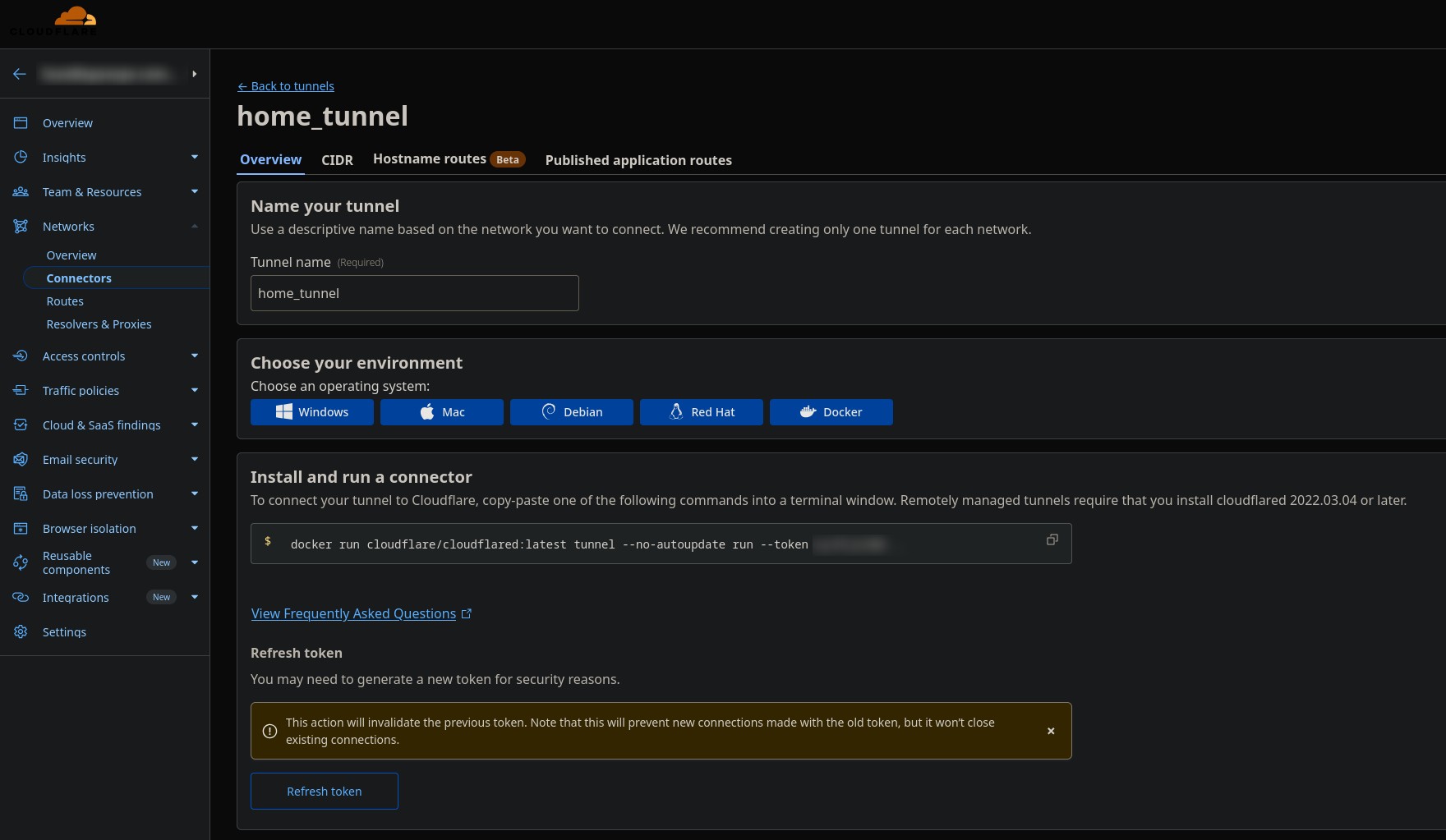Click the Browser isolation icon
1446x840 pixels.
(21, 529)
